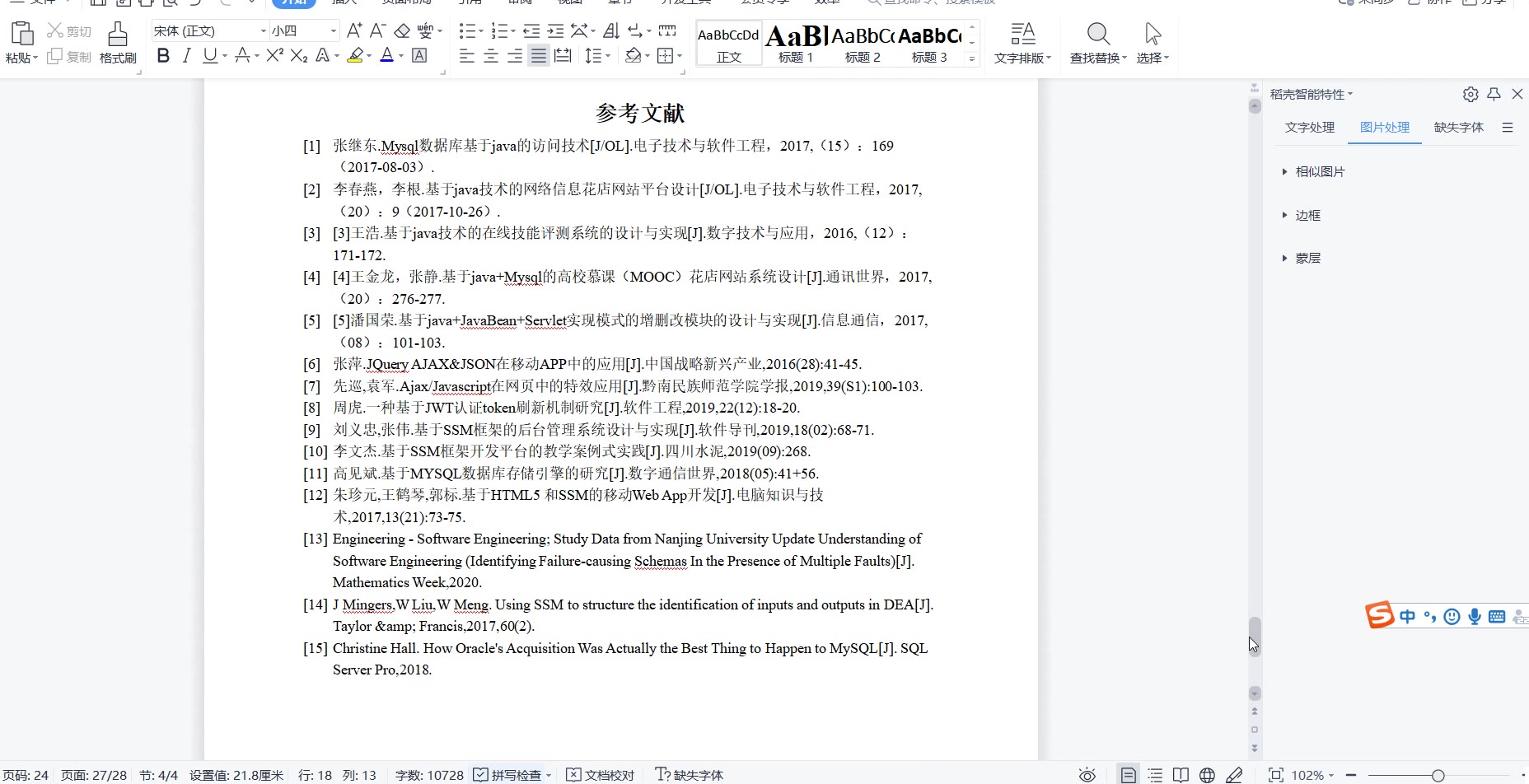Switch to 缺失字体 tab
The width and height of the screenshot is (1529, 784).
click(1459, 127)
